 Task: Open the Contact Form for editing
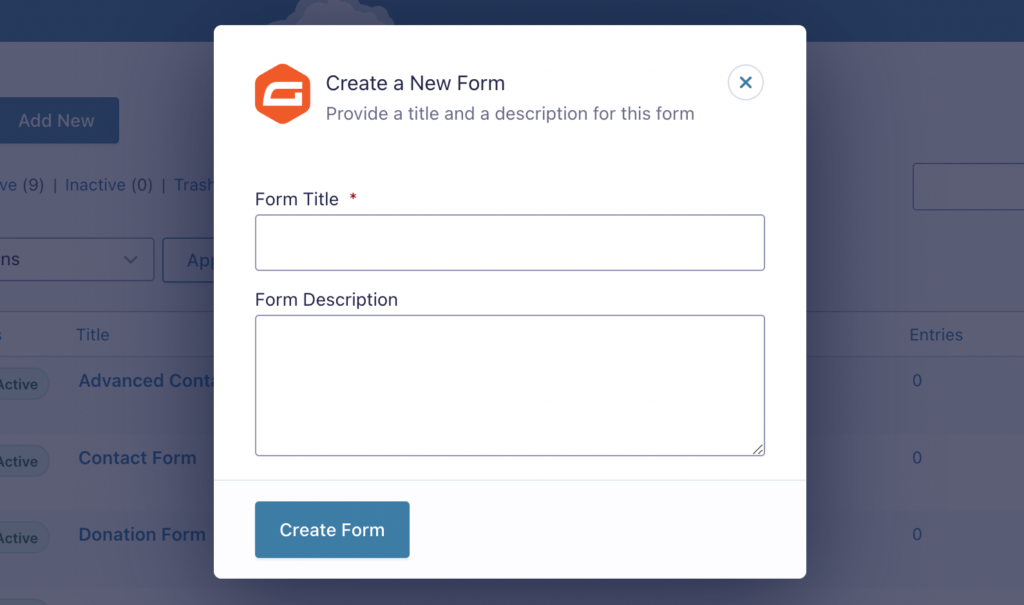(137, 458)
